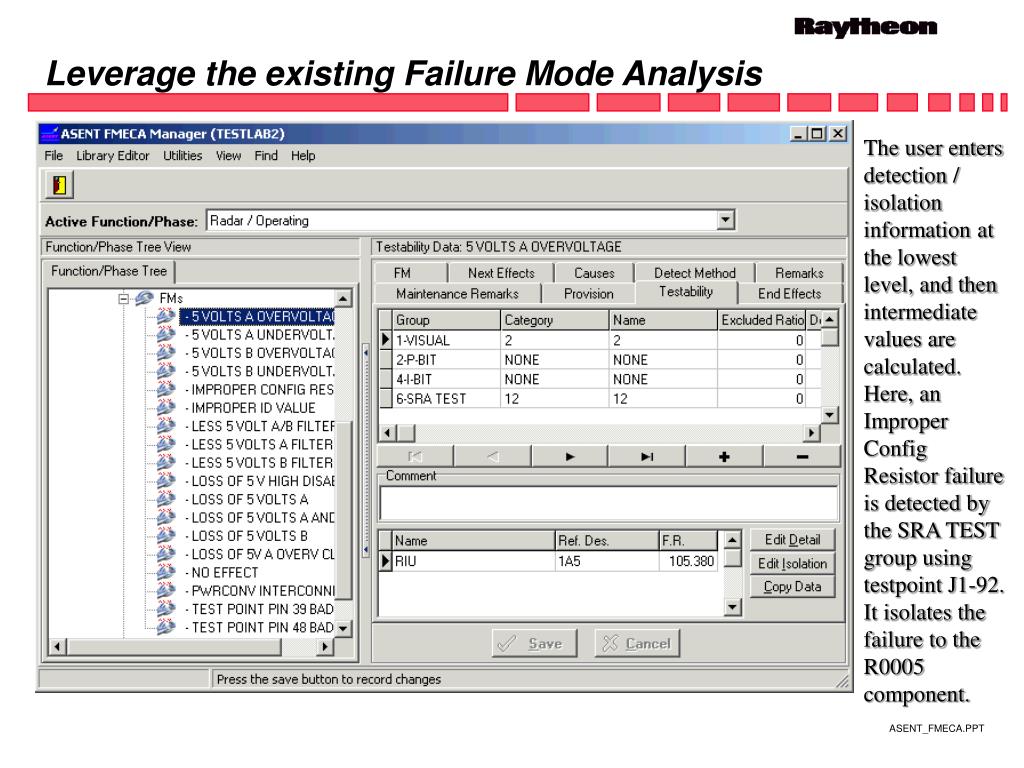The height and width of the screenshot is (768, 1024).
Task: Click the Excluded Ratio column header
Action: (761, 320)
